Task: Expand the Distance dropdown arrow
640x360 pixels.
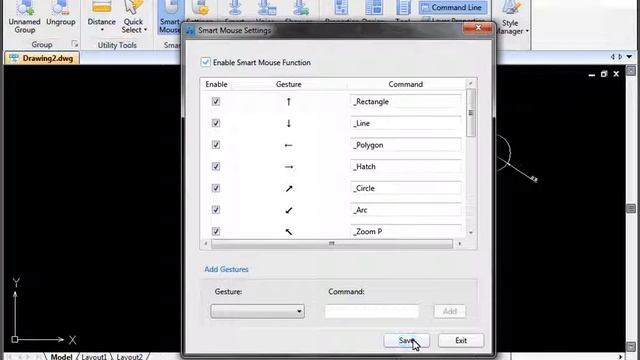Action: [102, 30]
